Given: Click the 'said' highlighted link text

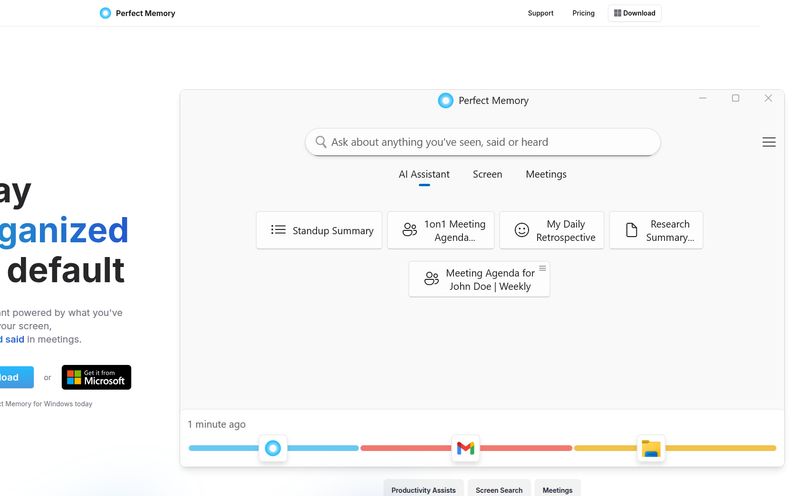Looking at the screenshot, I should pyautogui.click(x=14, y=339).
